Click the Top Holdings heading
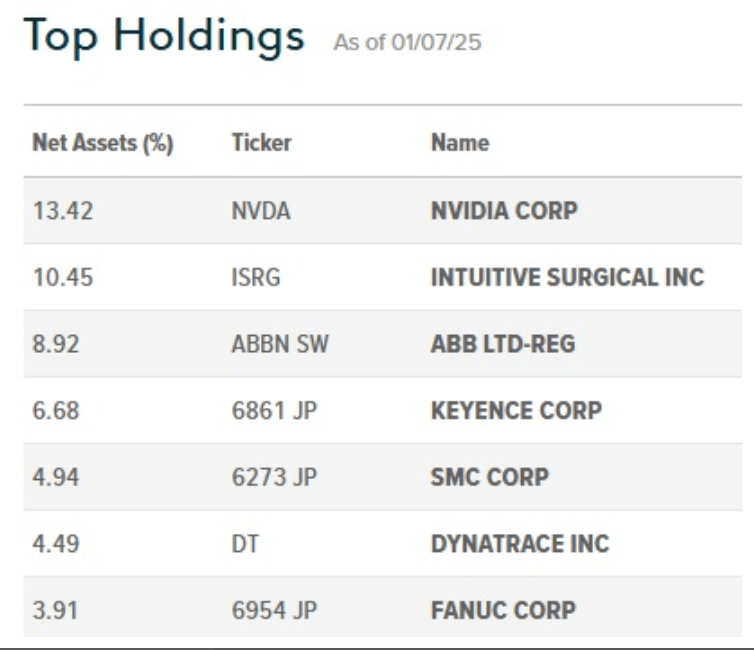Image resolution: width=754 pixels, height=650 pixels. coord(165,42)
